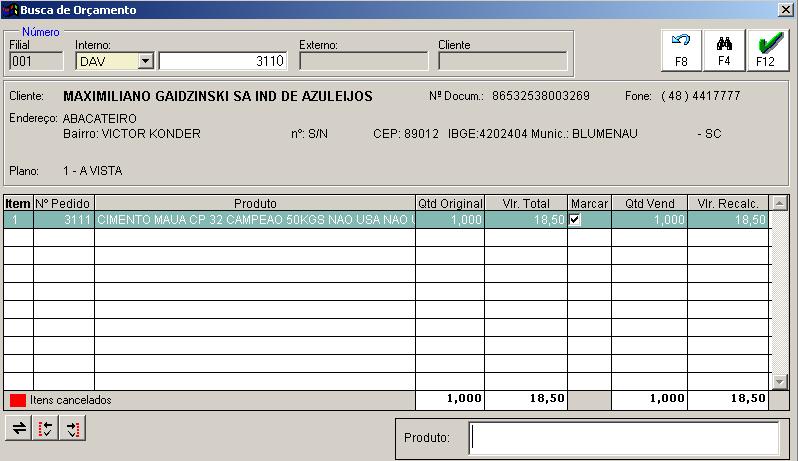Viewport: 798px width, 461px height.
Task: Select the CIMENTO MAUA product row
Action: [x=254, y=220]
